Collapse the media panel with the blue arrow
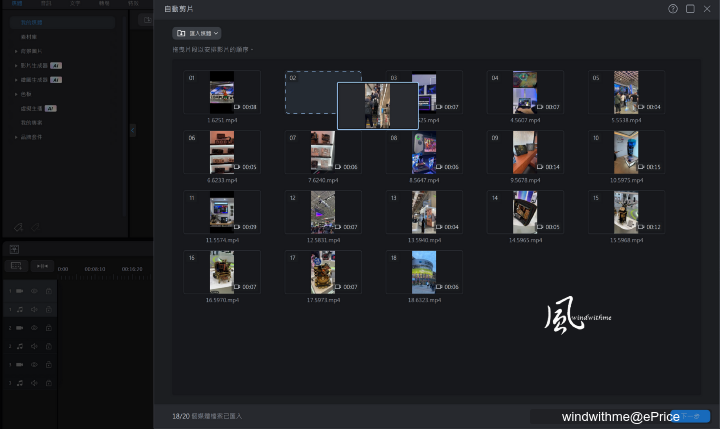720x429 pixels. (x=133, y=130)
